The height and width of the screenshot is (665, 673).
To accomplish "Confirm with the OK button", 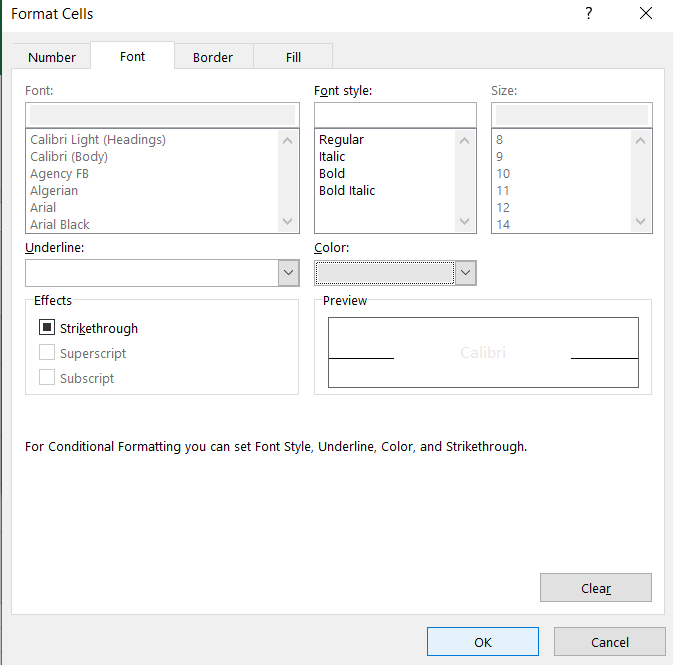I will 482,642.
